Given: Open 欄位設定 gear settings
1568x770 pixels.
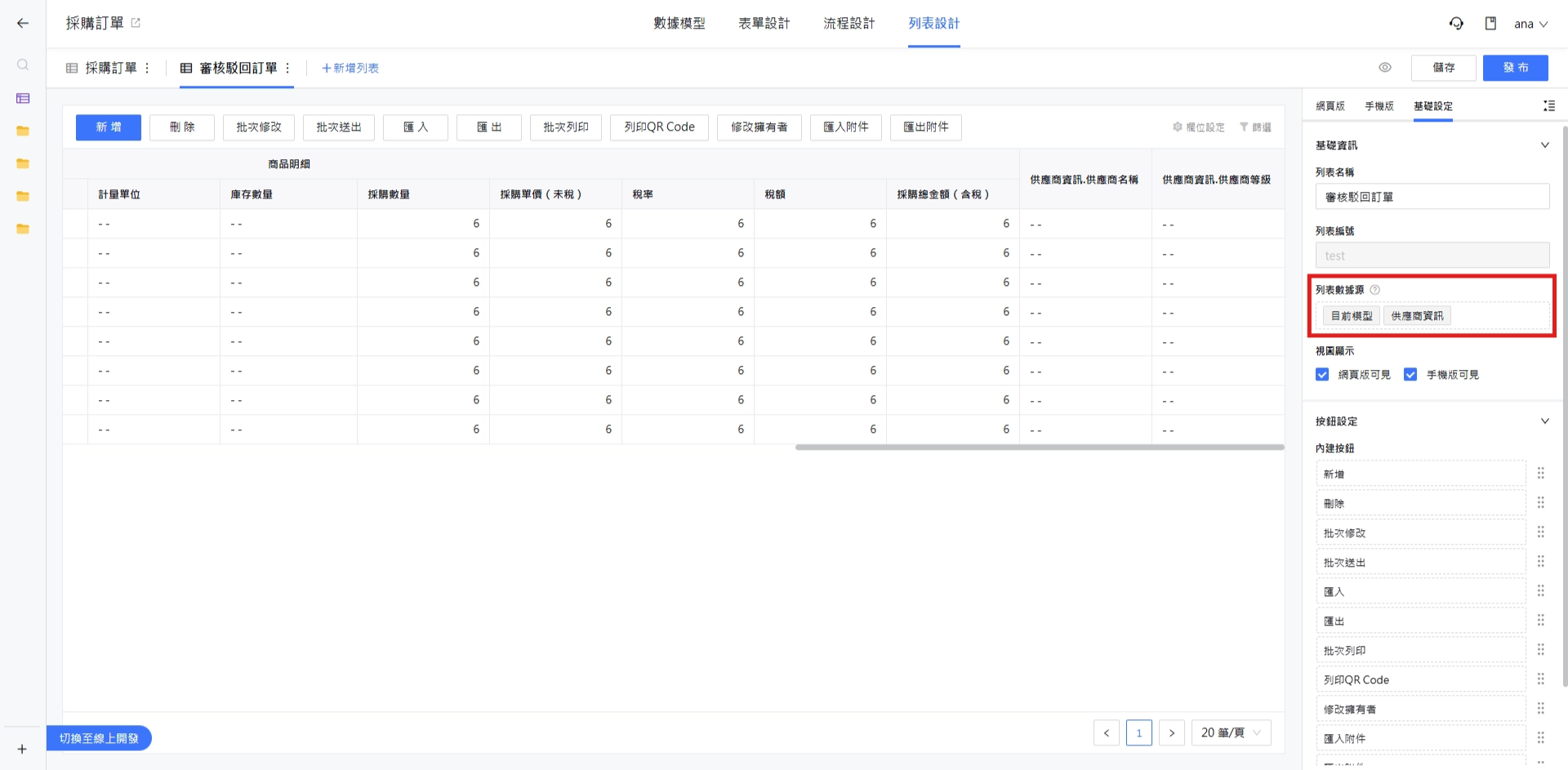Looking at the screenshot, I should point(1198,127).
